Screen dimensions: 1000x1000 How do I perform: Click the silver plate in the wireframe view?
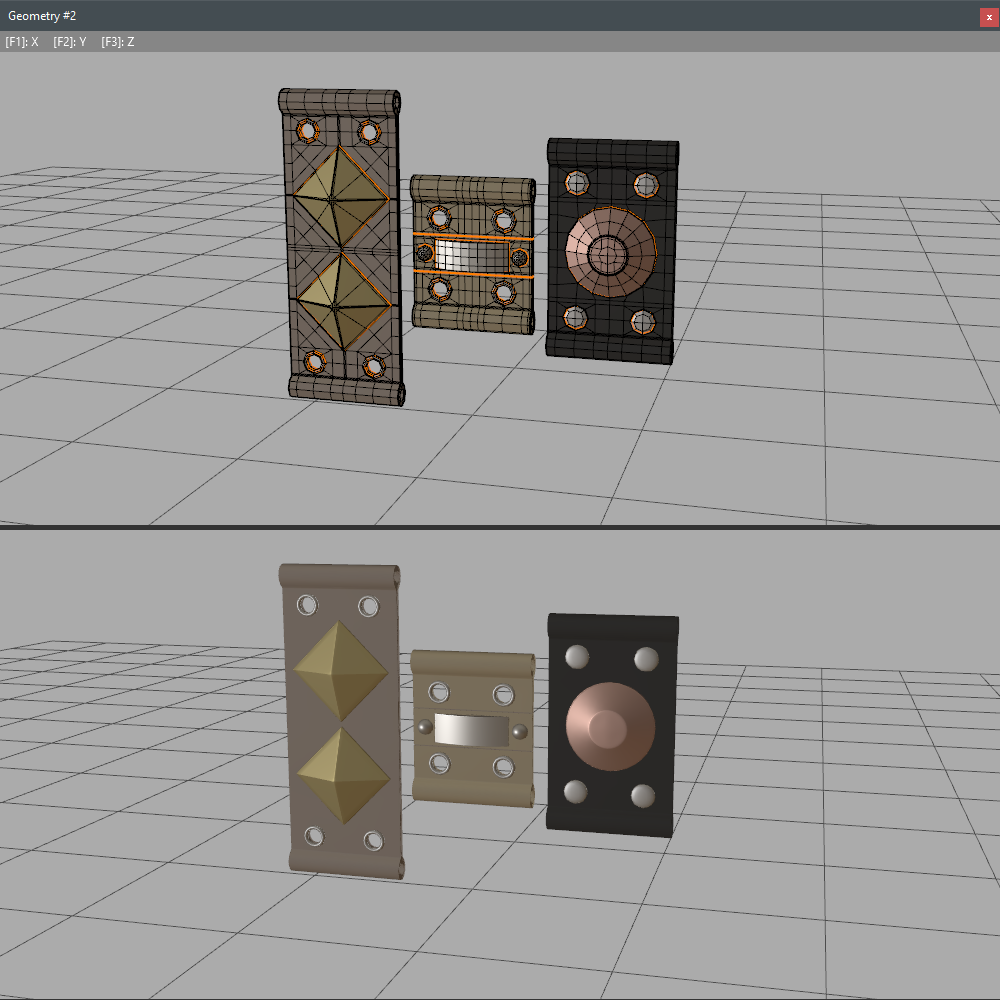tap(471, 256)
